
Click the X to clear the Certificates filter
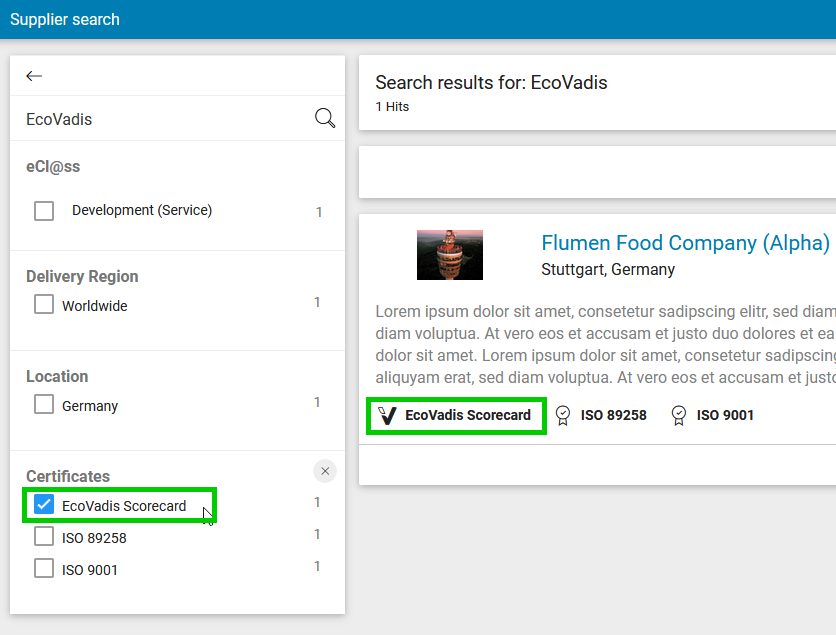325,470
